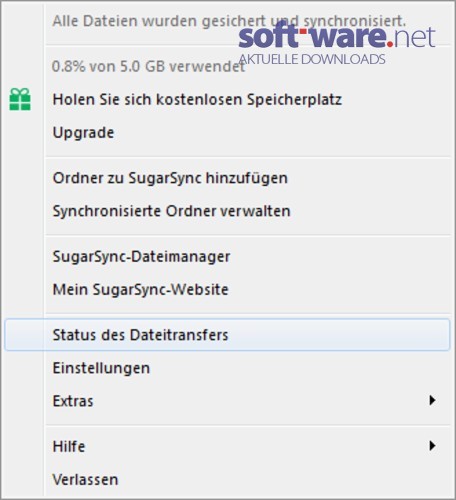This screenshot has width=456, height=500.
Task: Expand the Hilfe submenu arrow
Action: pos(432,446)
